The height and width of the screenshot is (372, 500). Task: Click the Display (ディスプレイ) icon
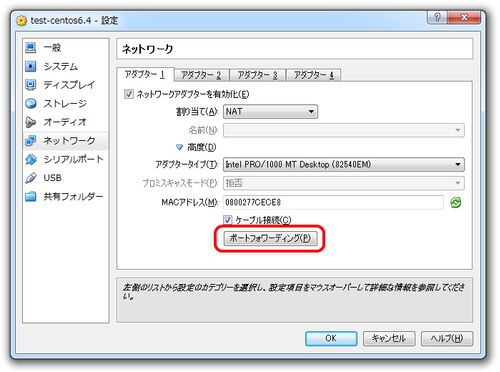(31, 85)
